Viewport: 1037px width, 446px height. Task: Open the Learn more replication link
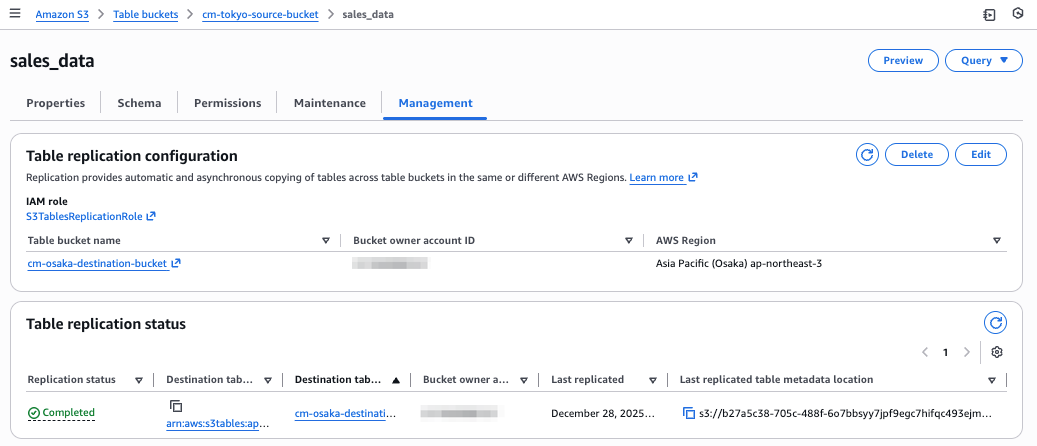tap(657, 177)
